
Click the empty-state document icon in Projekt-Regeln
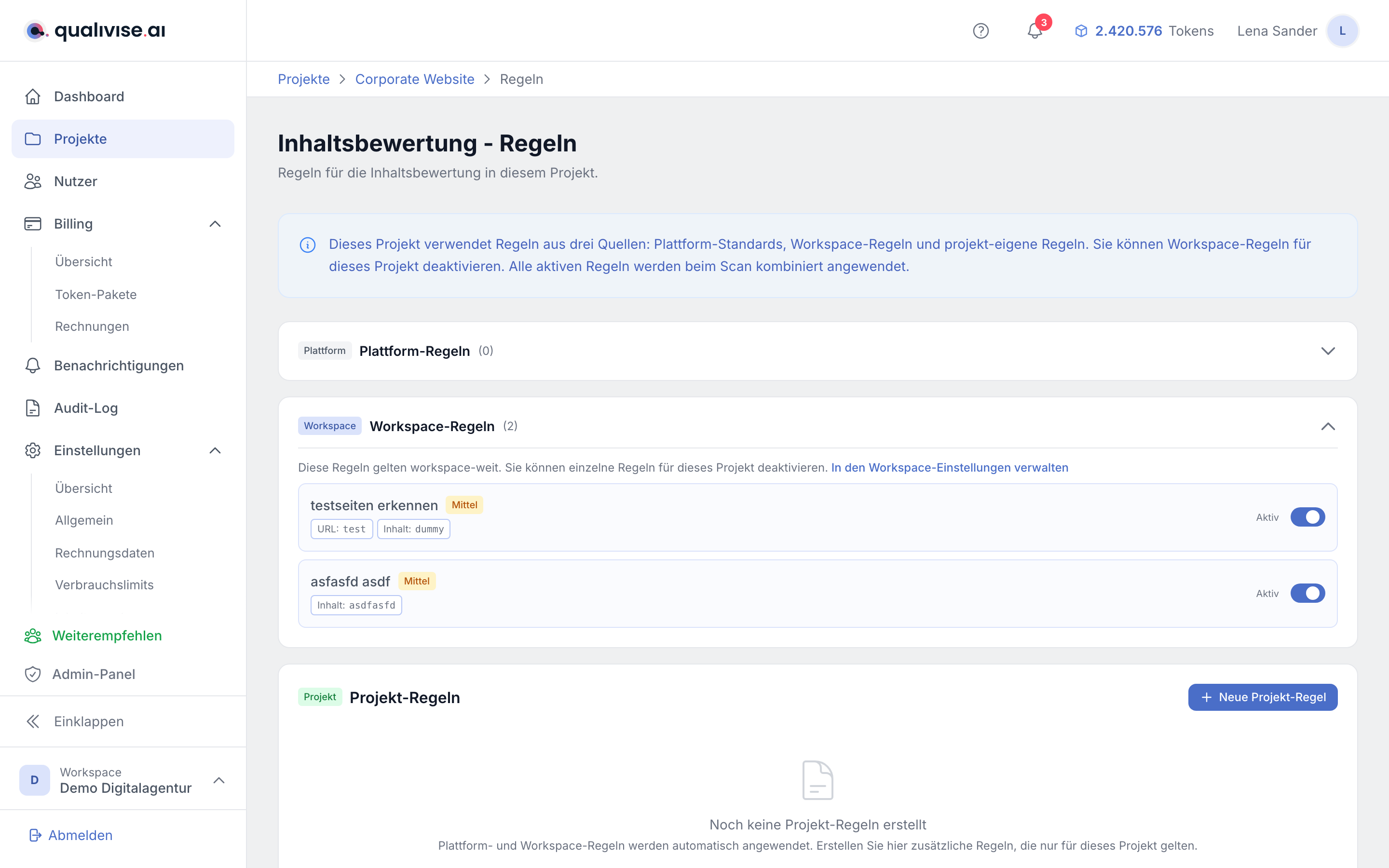coord(817,780)
